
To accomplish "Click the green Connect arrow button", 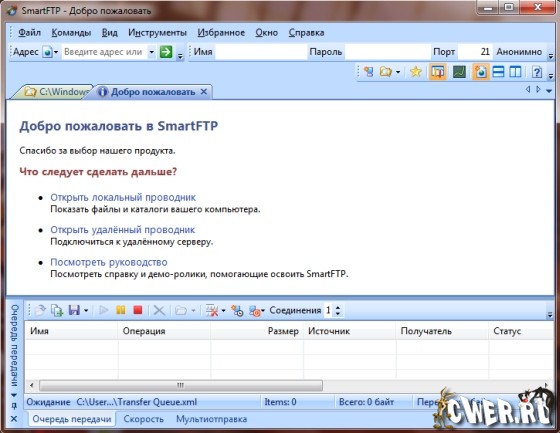I will tap(166, 52).
